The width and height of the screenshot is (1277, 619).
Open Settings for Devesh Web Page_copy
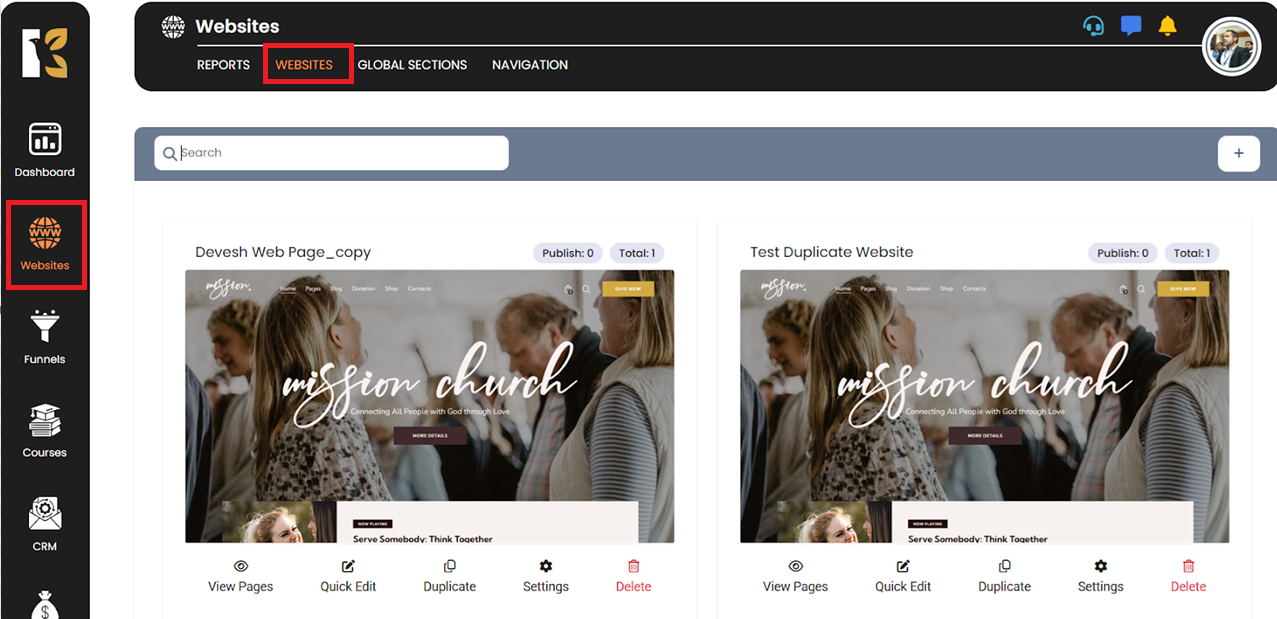[x=545, y=577]
